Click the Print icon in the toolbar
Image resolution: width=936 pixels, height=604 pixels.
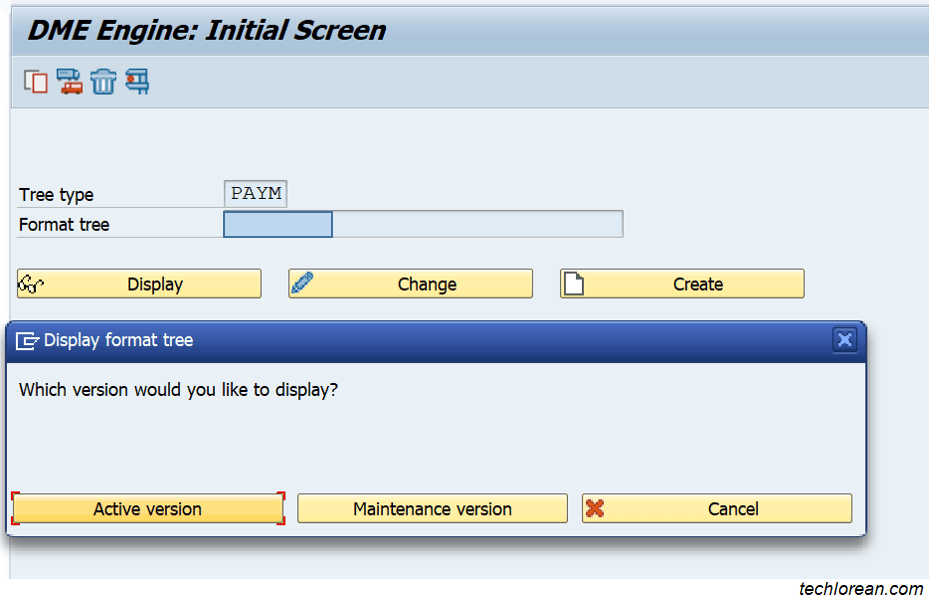(137, 81)
